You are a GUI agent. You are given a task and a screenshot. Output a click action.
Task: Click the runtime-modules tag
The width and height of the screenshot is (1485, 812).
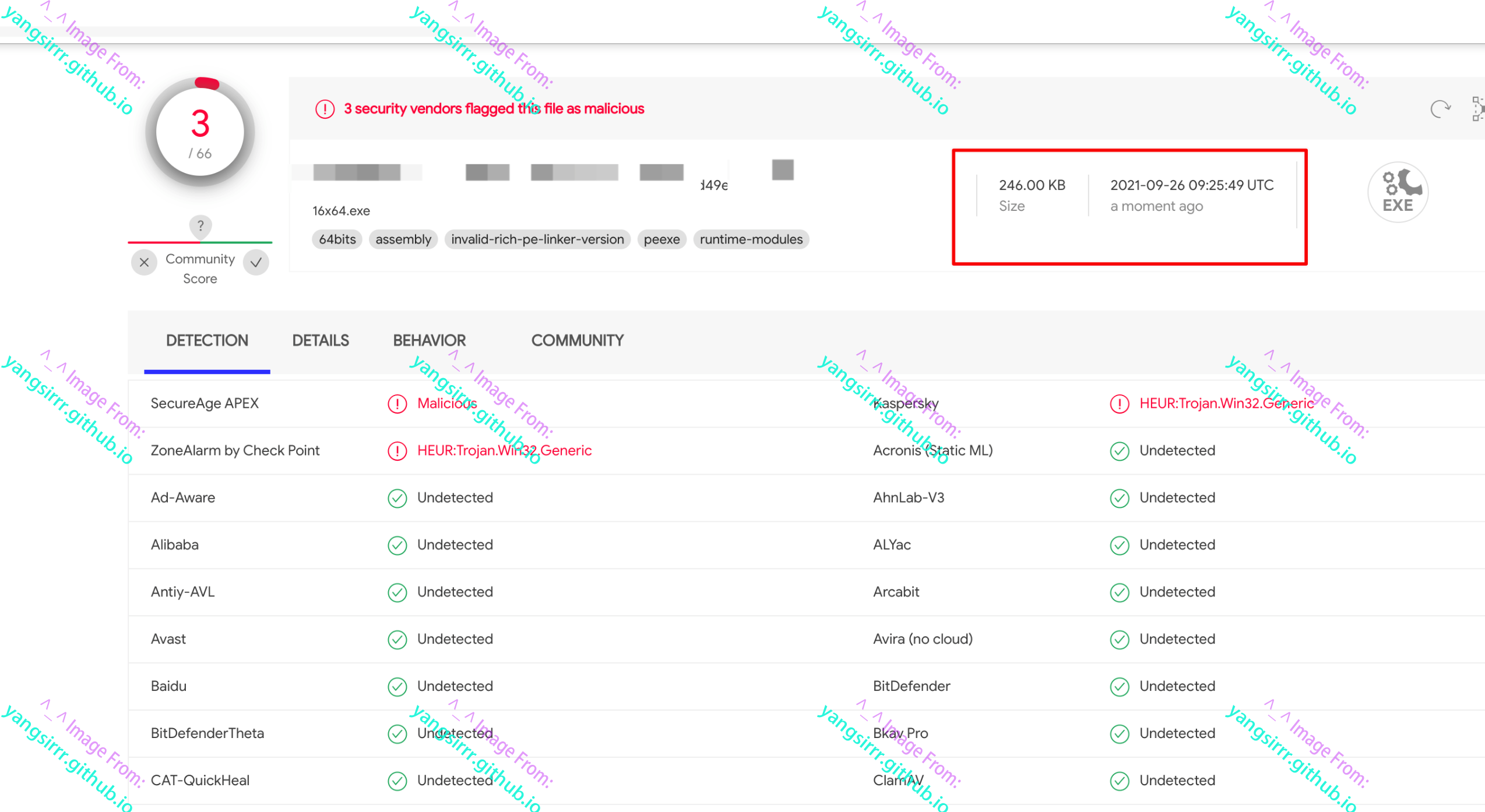coord(751,239)
